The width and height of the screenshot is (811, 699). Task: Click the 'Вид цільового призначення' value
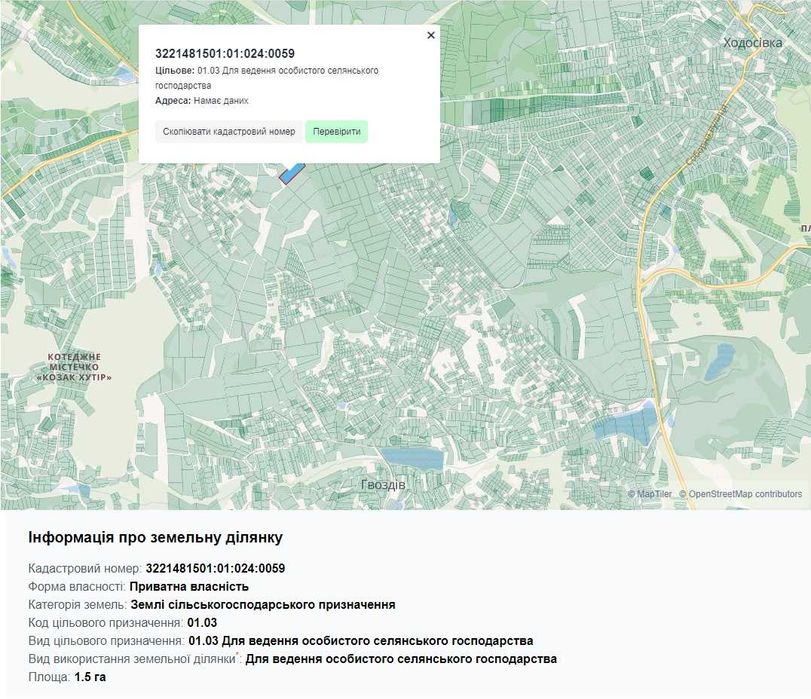tap(361, 641)
